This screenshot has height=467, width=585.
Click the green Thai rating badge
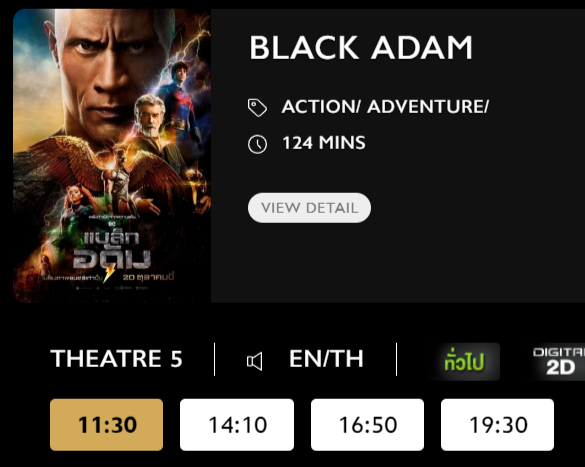click(464, 361)
